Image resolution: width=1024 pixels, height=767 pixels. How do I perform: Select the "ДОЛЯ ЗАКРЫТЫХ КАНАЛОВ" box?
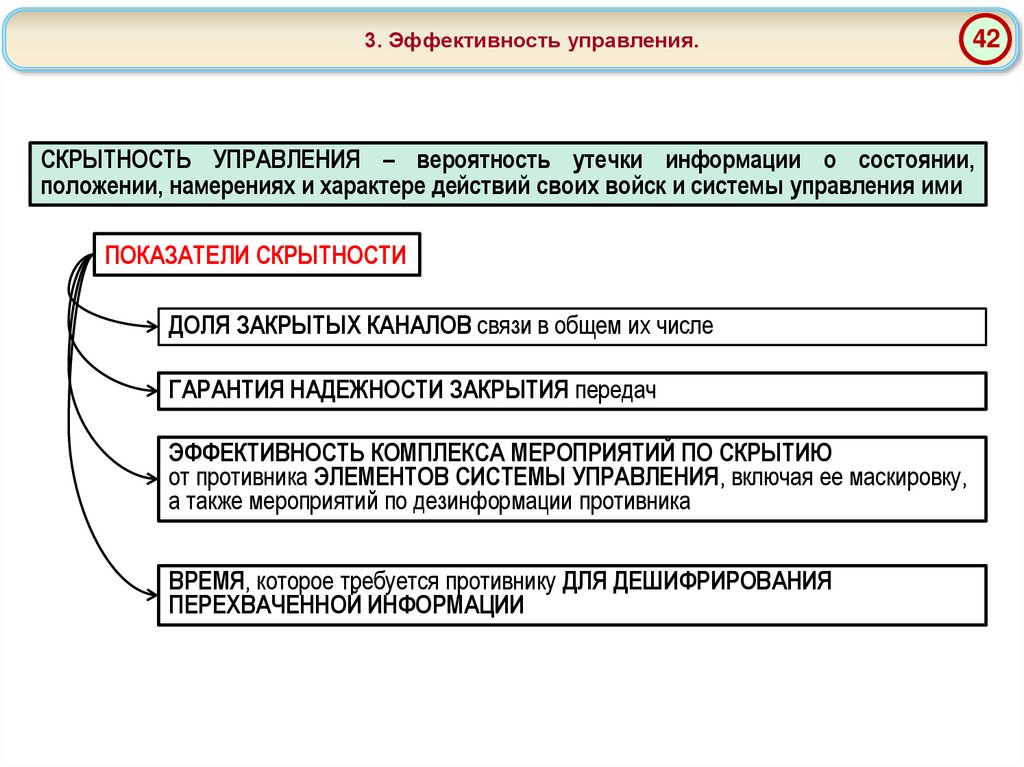point(572,326)
